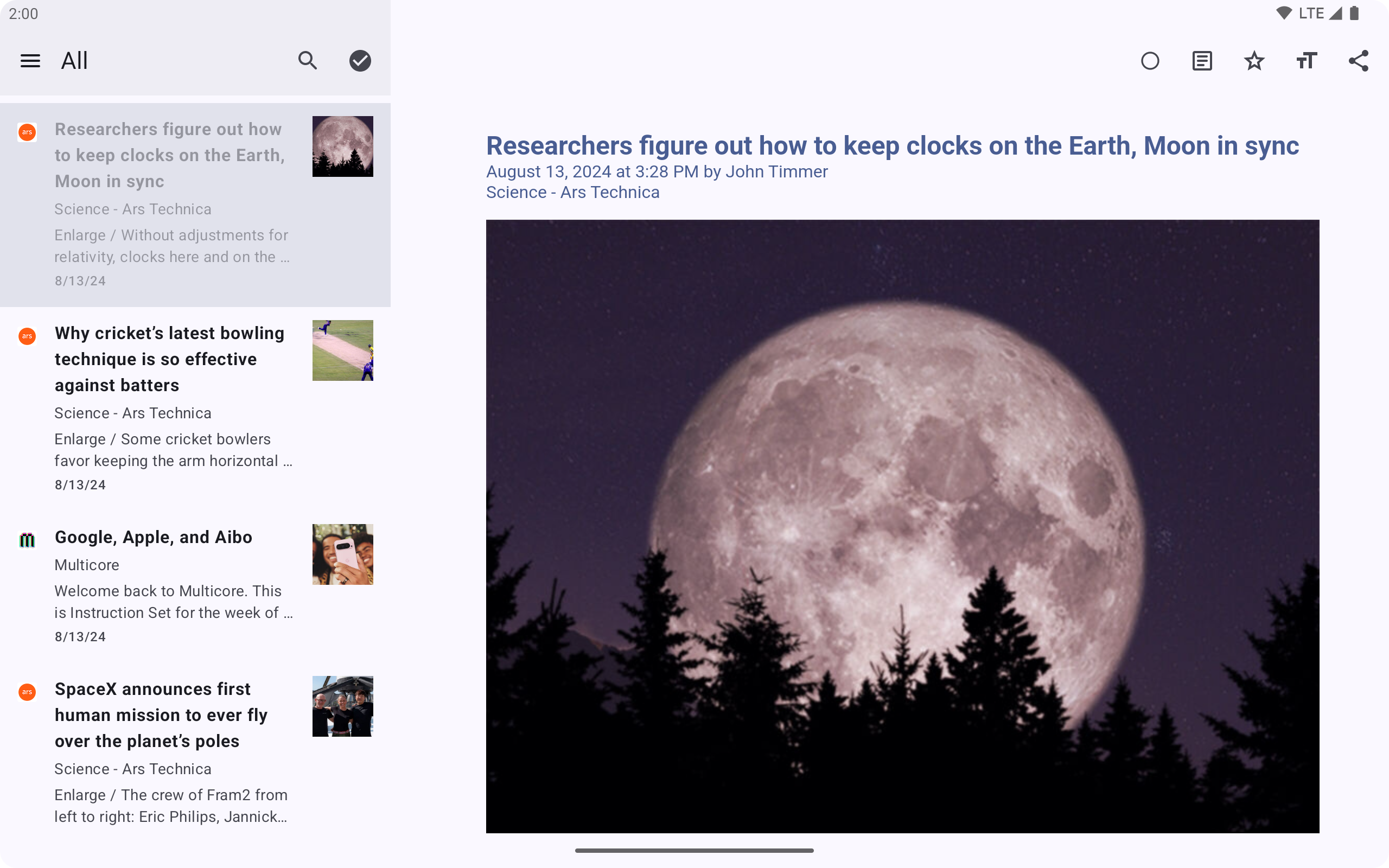Click the pink phone selfie thumbnail
This screenshot has width=1389, height=868.
343,554
